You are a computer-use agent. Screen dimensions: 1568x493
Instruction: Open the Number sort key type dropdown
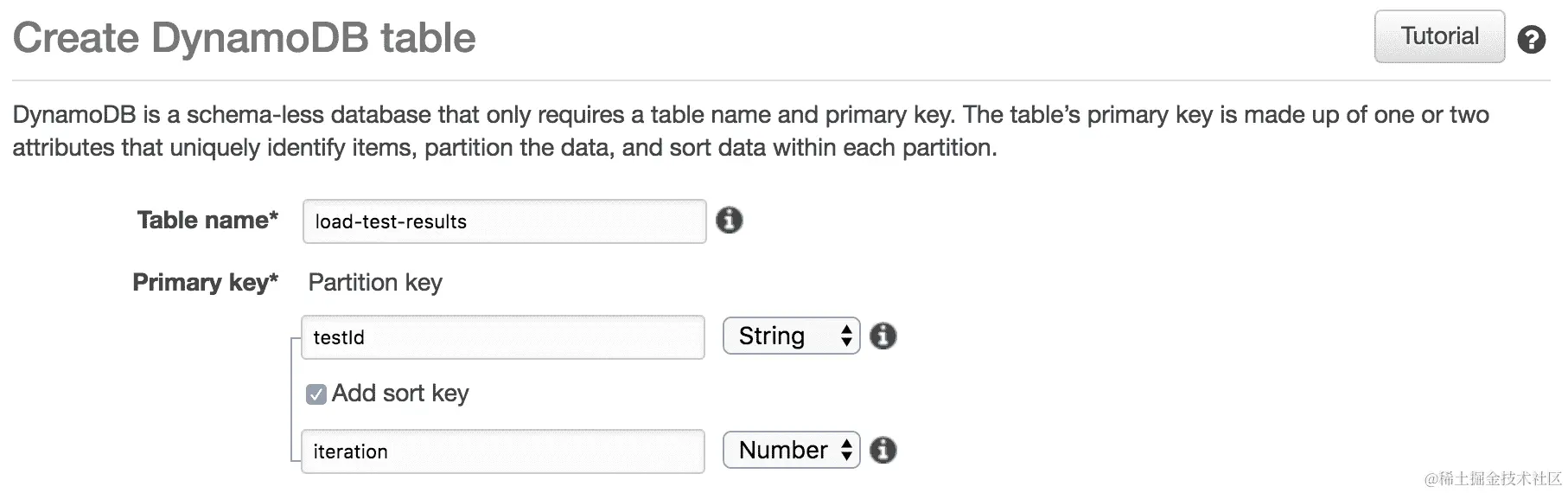click(x=790, y=450)
